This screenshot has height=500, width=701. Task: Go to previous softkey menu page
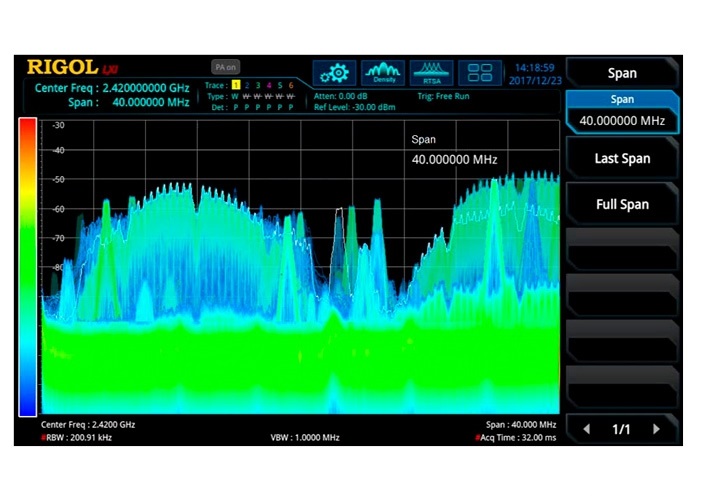587,429
